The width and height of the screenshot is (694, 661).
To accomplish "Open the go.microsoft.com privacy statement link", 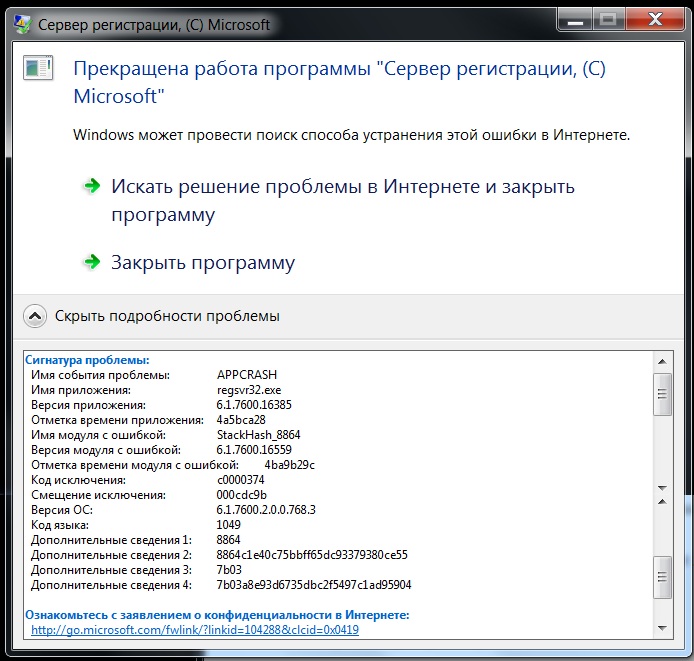I will click(195, 630).
